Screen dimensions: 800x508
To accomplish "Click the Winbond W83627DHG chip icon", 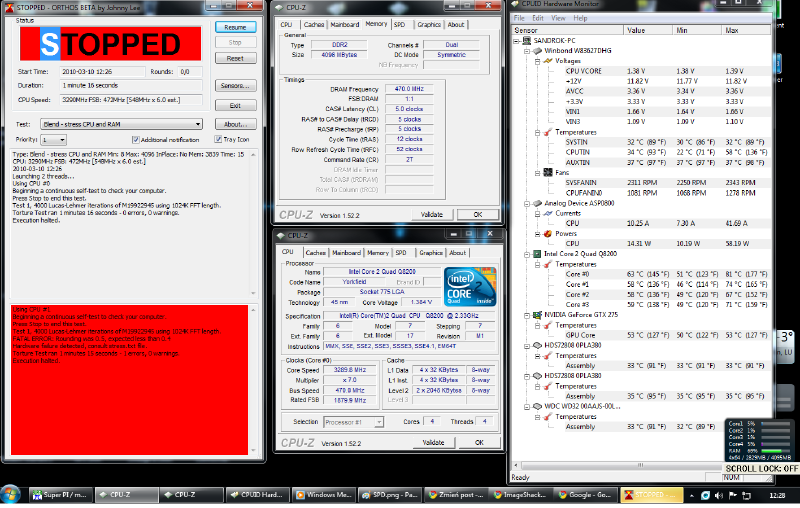I will [537, 50].
